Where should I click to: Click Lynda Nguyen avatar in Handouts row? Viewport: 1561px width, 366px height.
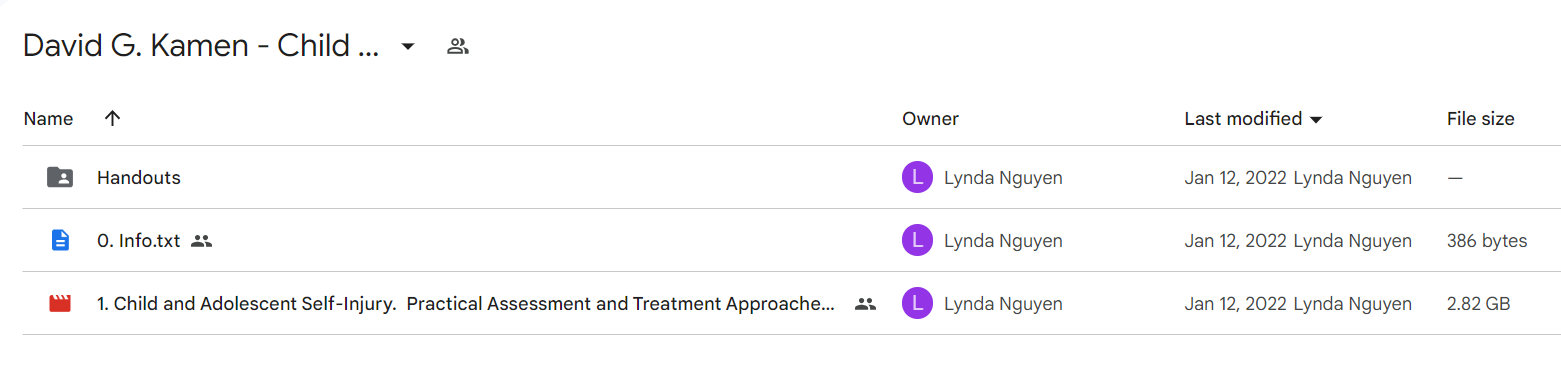tap(917, 178)
